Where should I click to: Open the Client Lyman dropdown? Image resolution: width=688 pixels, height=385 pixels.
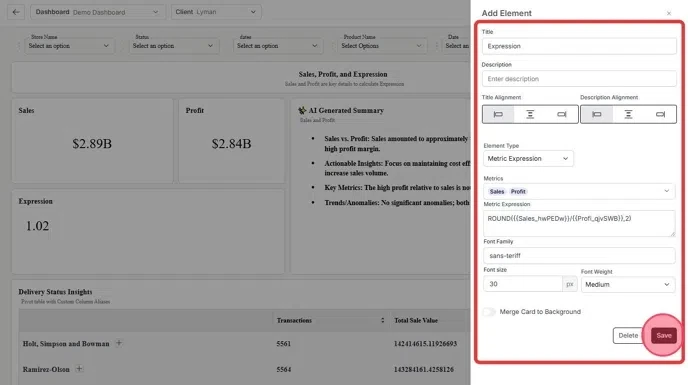(x=216, y=12)
